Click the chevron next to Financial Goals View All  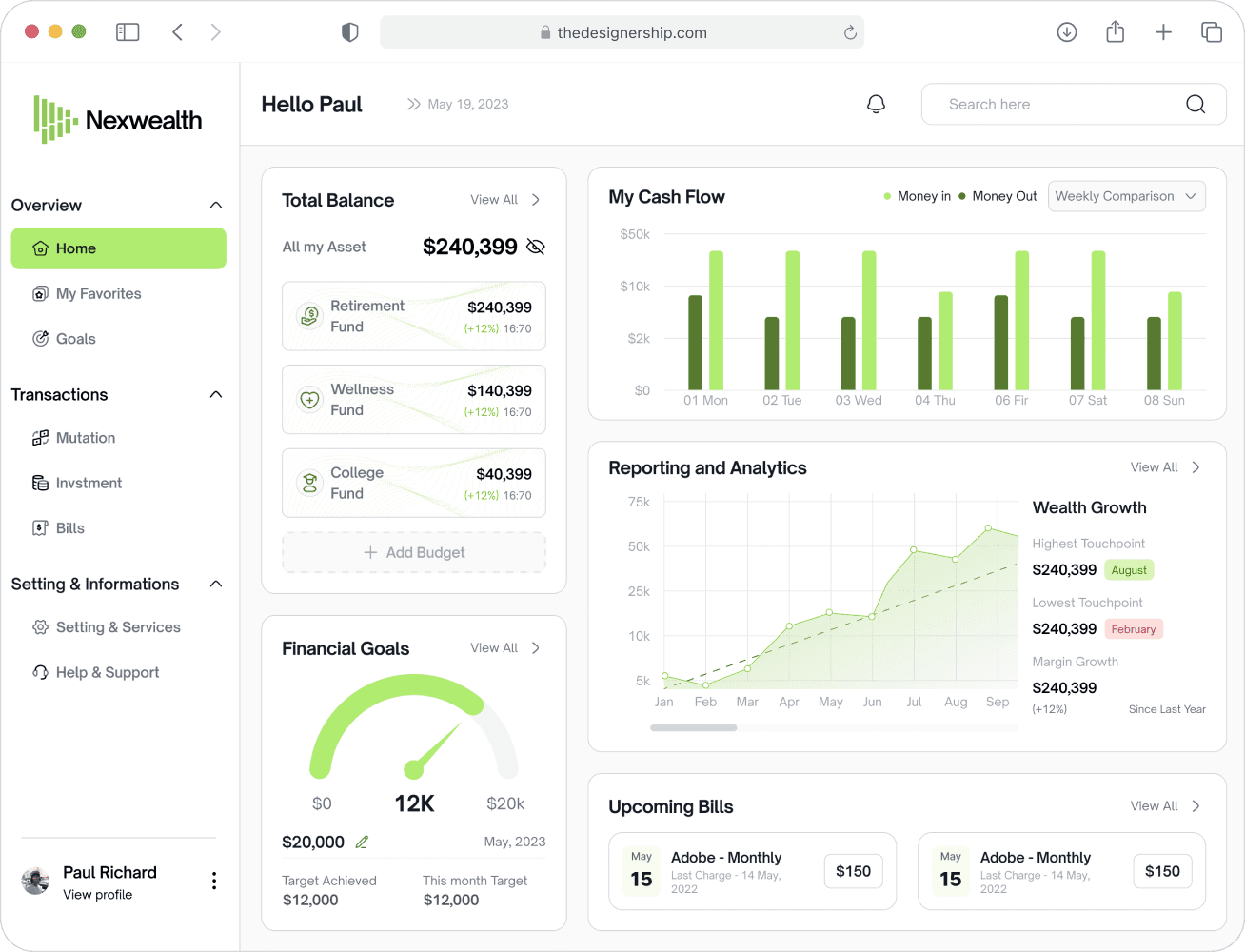pyautogui.click(x=536, y=648)
